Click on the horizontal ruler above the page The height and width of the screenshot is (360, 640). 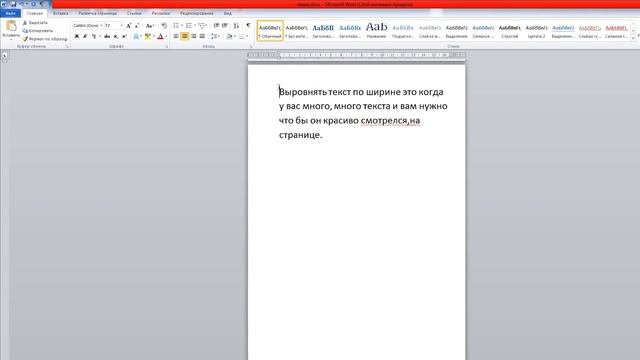356,55
